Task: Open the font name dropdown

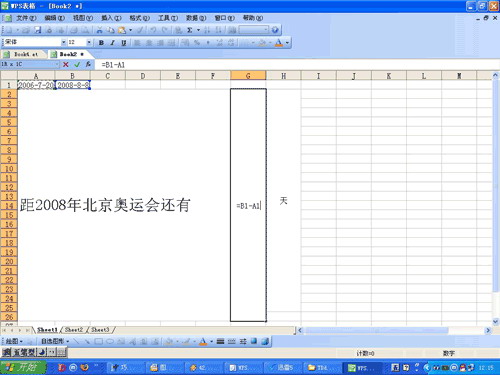Action: coord(63,42)
